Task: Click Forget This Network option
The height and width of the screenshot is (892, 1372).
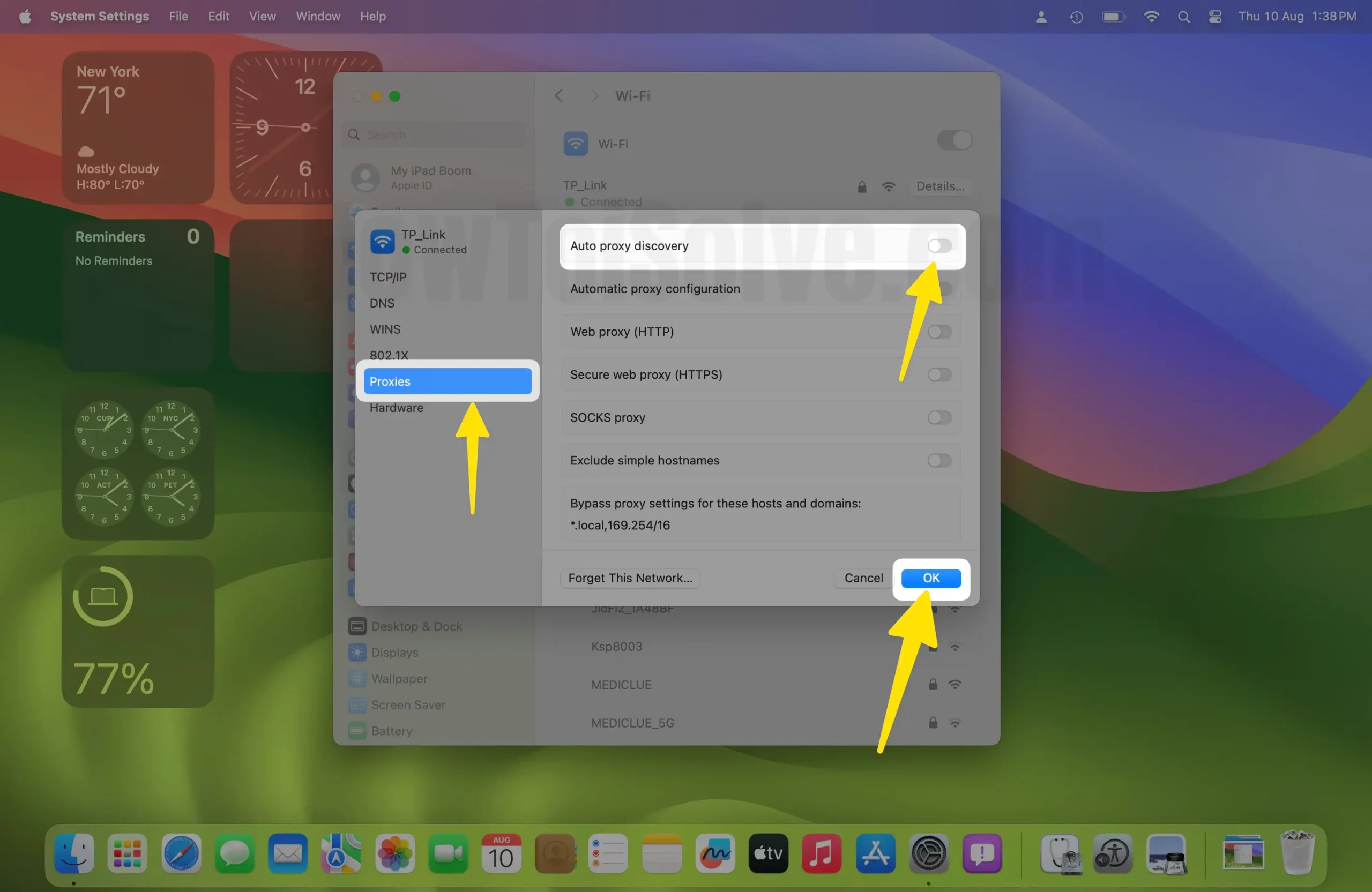Action: [629, 577]
